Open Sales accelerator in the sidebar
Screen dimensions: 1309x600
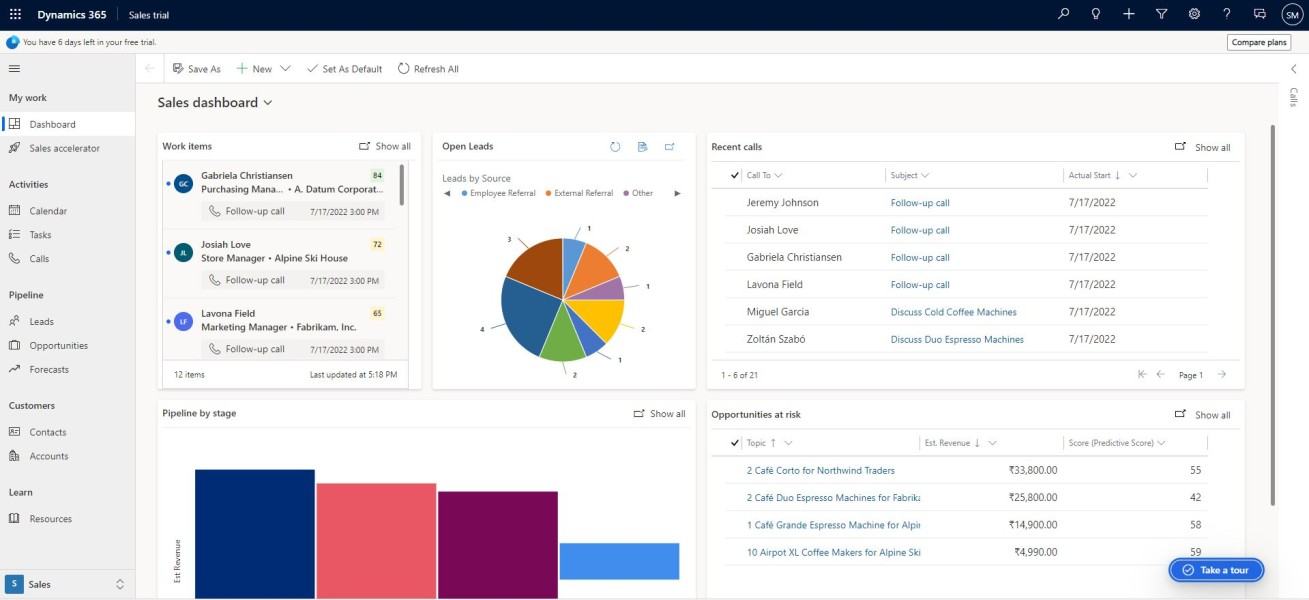pos(68,148)
